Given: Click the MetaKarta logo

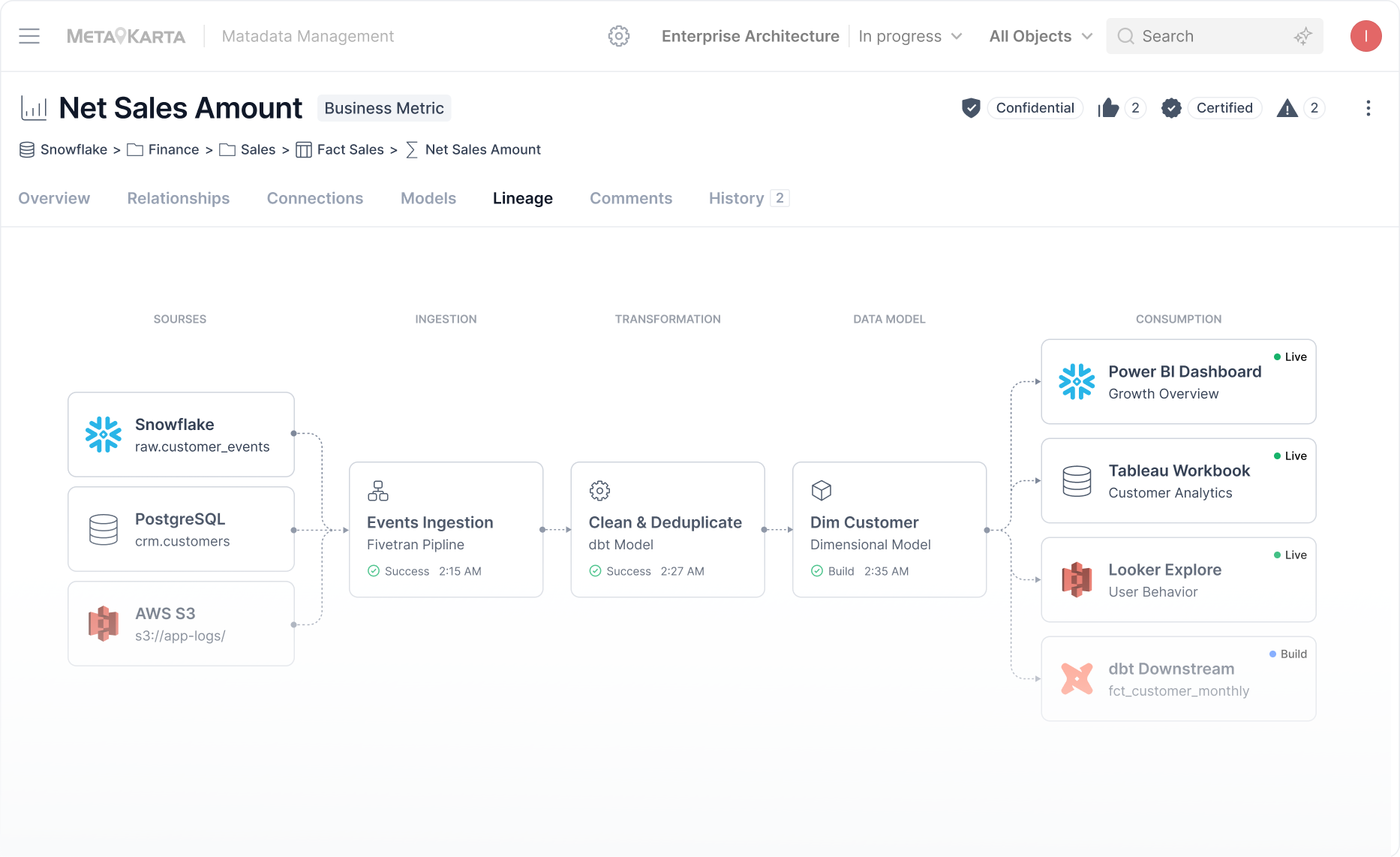Looking at the screenshot, I should [x=126, y=36].
